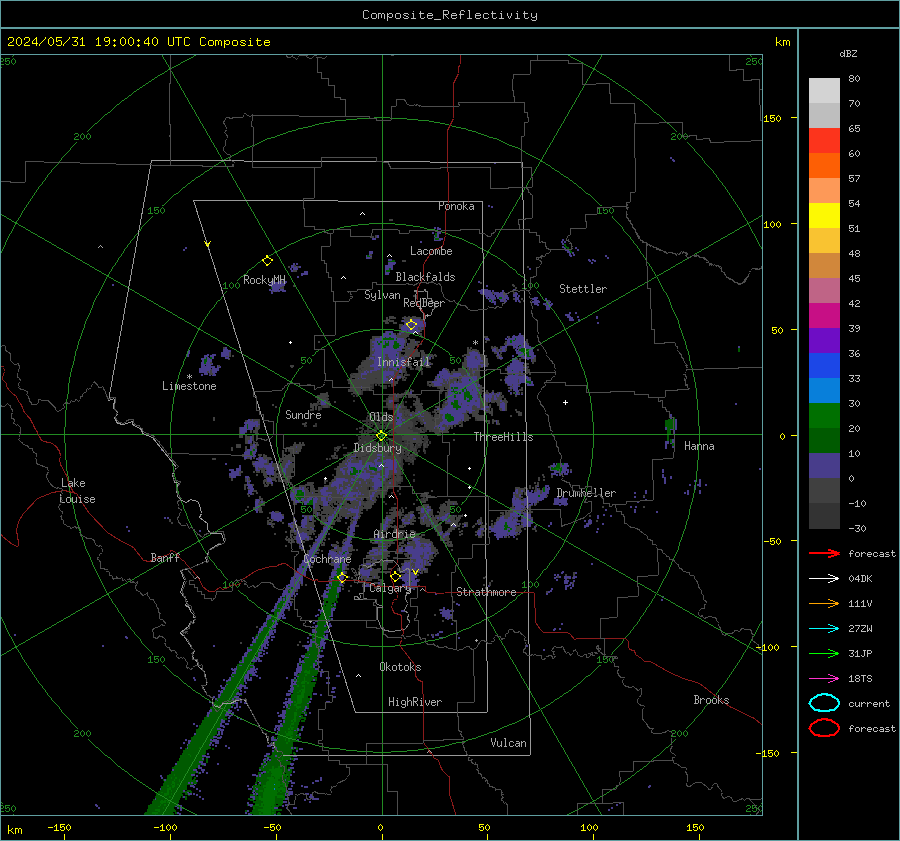Click the Banff city label
Image resolution: width=900 pixels, height=841 pixels.
coord(165,557)
